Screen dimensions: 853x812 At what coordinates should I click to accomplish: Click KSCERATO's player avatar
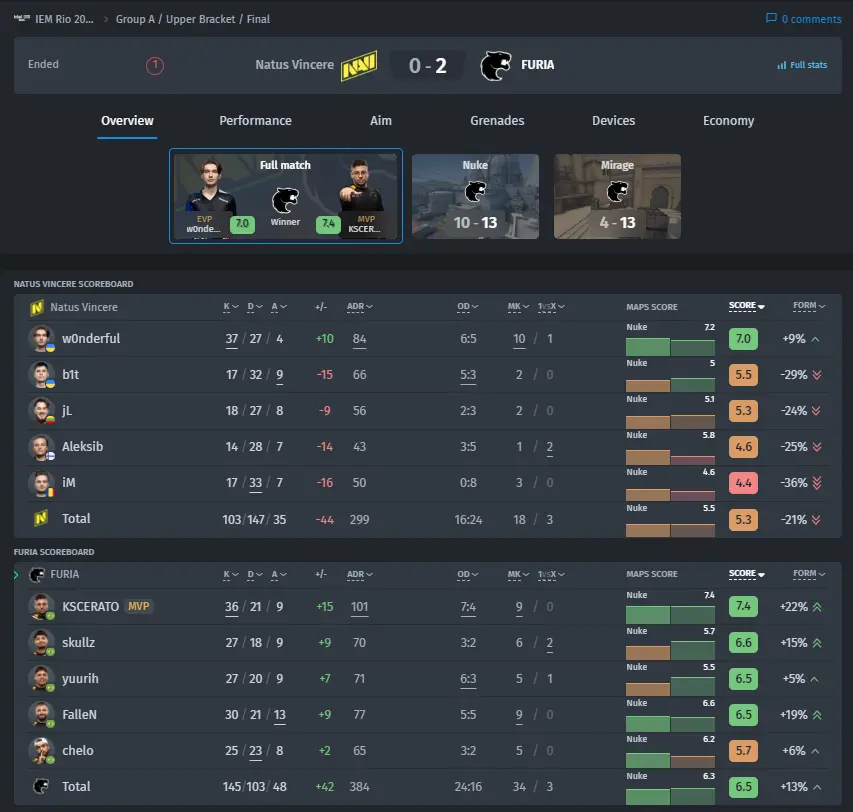pyautogui.click(x=41, y=606)
